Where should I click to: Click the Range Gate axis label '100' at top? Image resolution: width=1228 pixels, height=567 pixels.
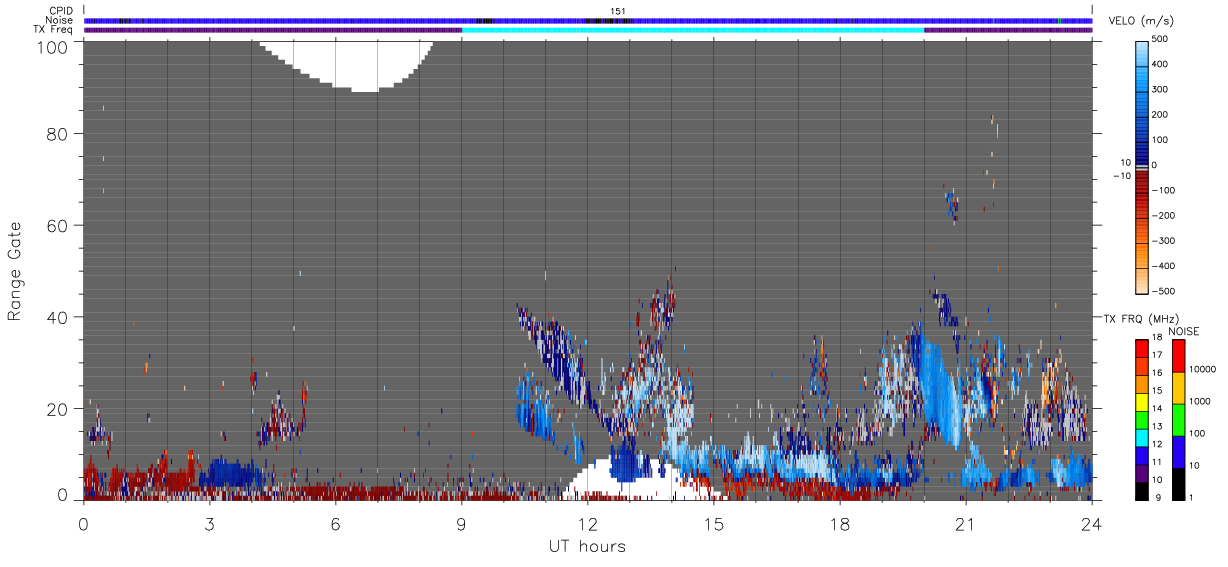click(x=51, y=47)
